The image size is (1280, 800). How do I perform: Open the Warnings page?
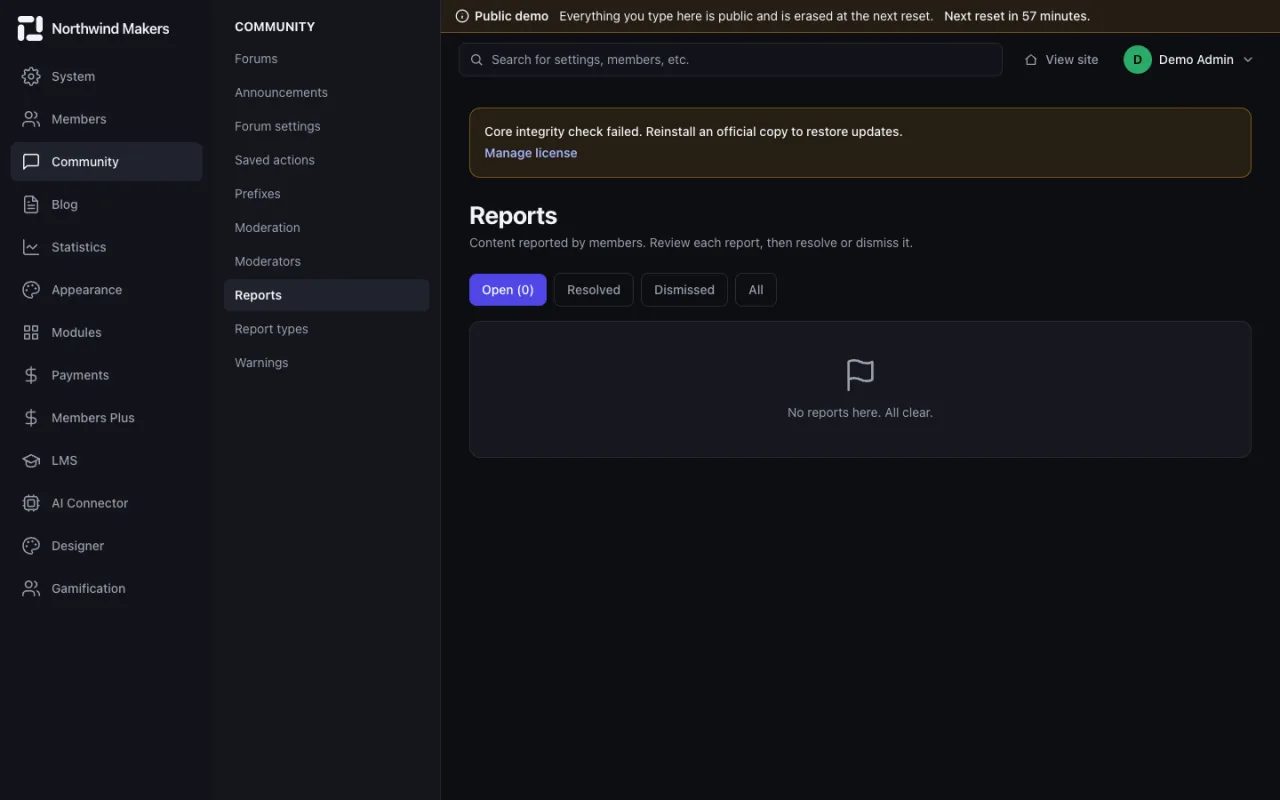pos(326,363)
